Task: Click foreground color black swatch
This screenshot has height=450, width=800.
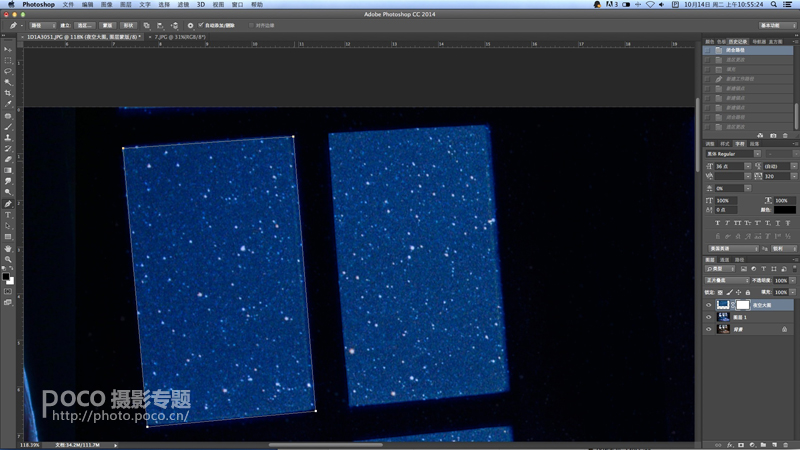Action: click(6, 276)
